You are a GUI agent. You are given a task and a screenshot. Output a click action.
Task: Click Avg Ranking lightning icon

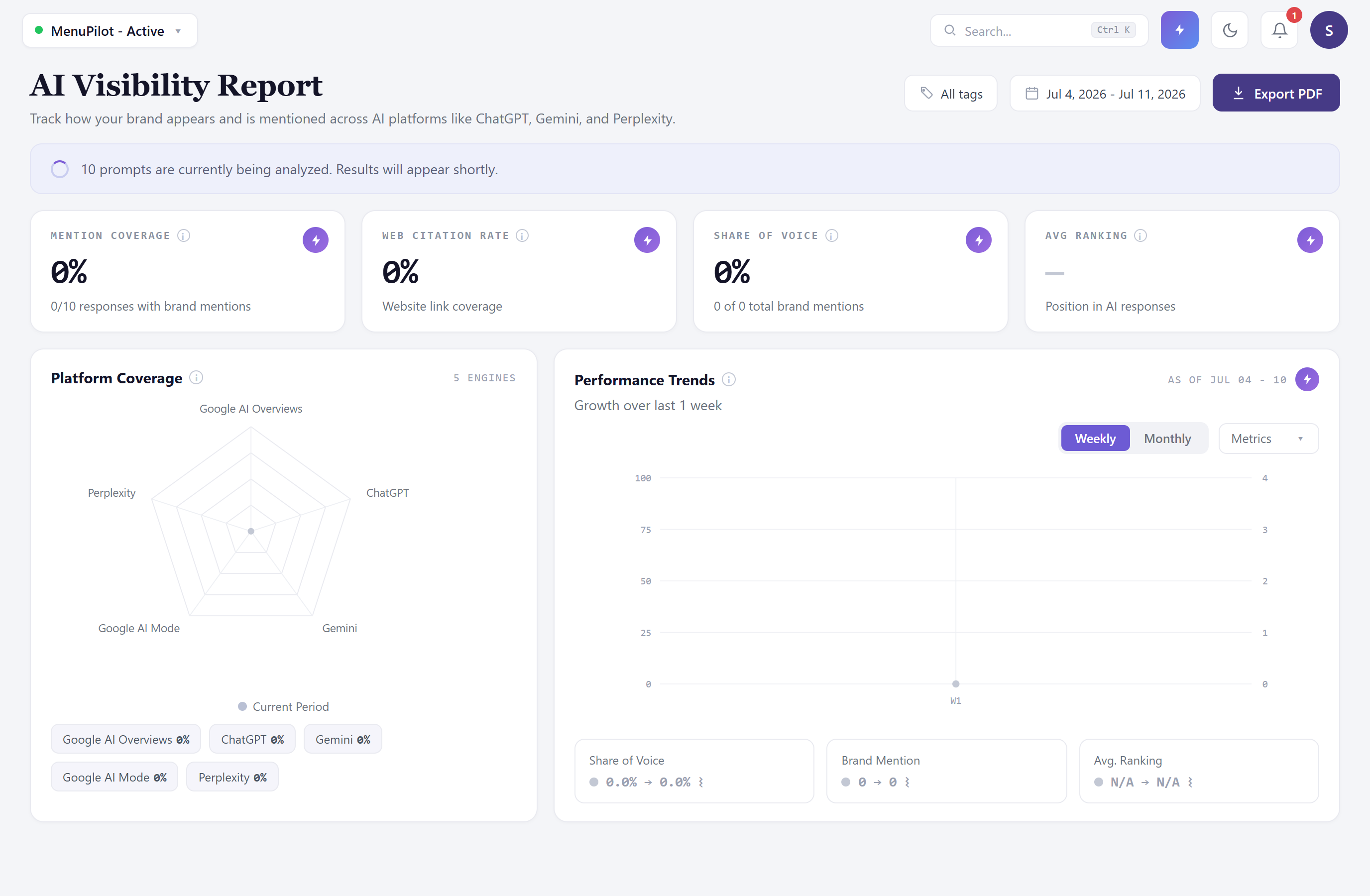pyautogui.click(x=1310, y=240)
